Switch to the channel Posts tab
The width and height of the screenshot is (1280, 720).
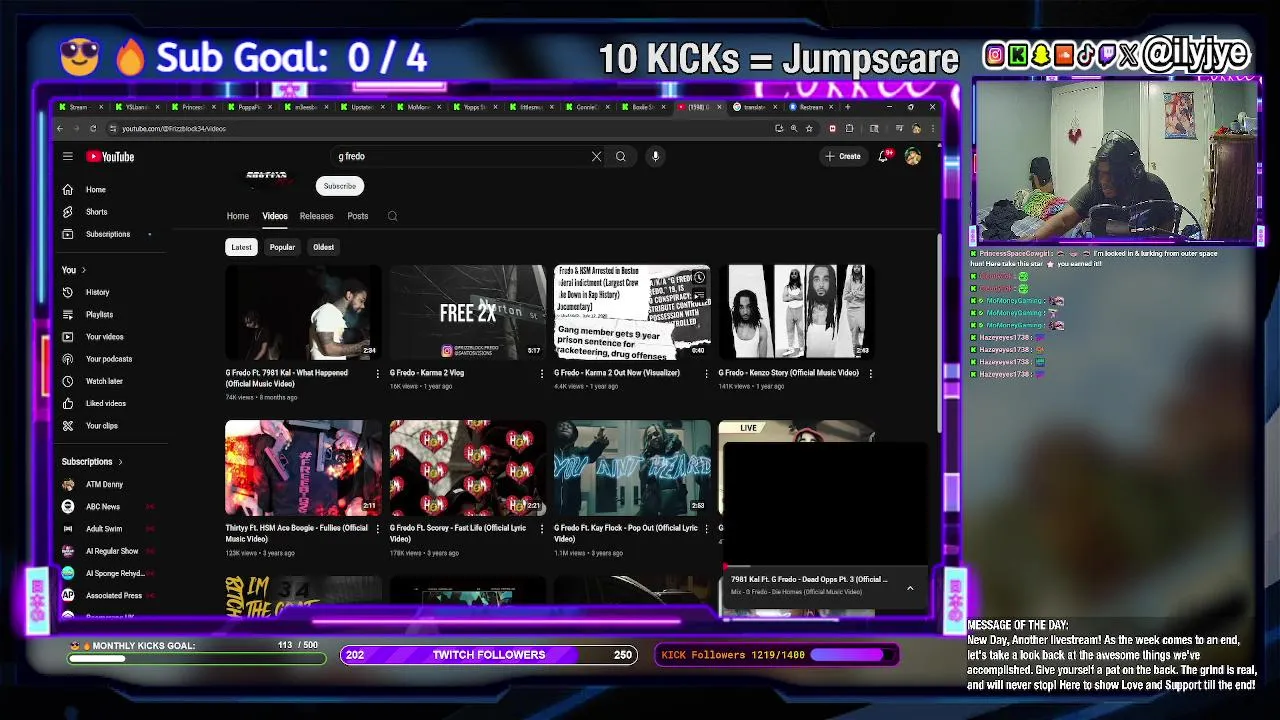[358, 216]
